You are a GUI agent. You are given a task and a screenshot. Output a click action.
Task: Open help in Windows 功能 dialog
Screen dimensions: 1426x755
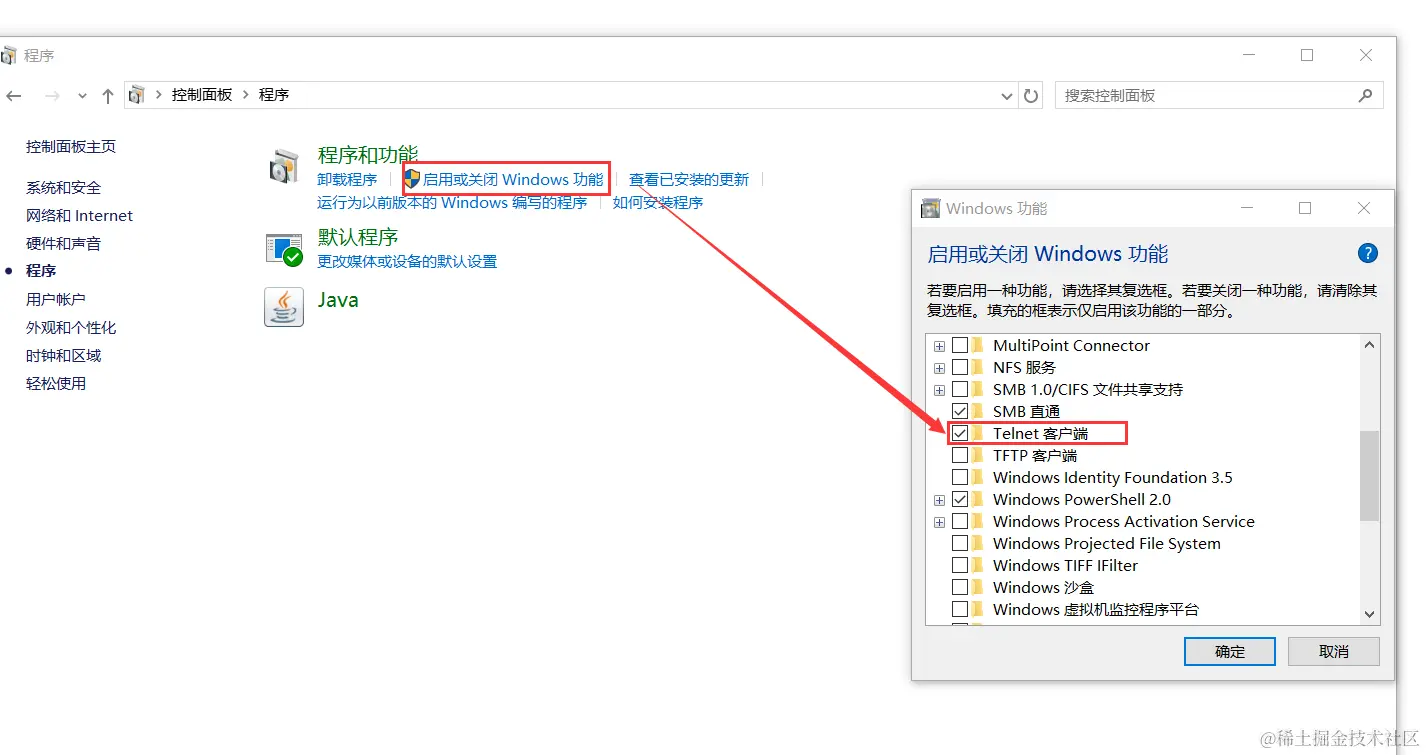coord(1368,253)
